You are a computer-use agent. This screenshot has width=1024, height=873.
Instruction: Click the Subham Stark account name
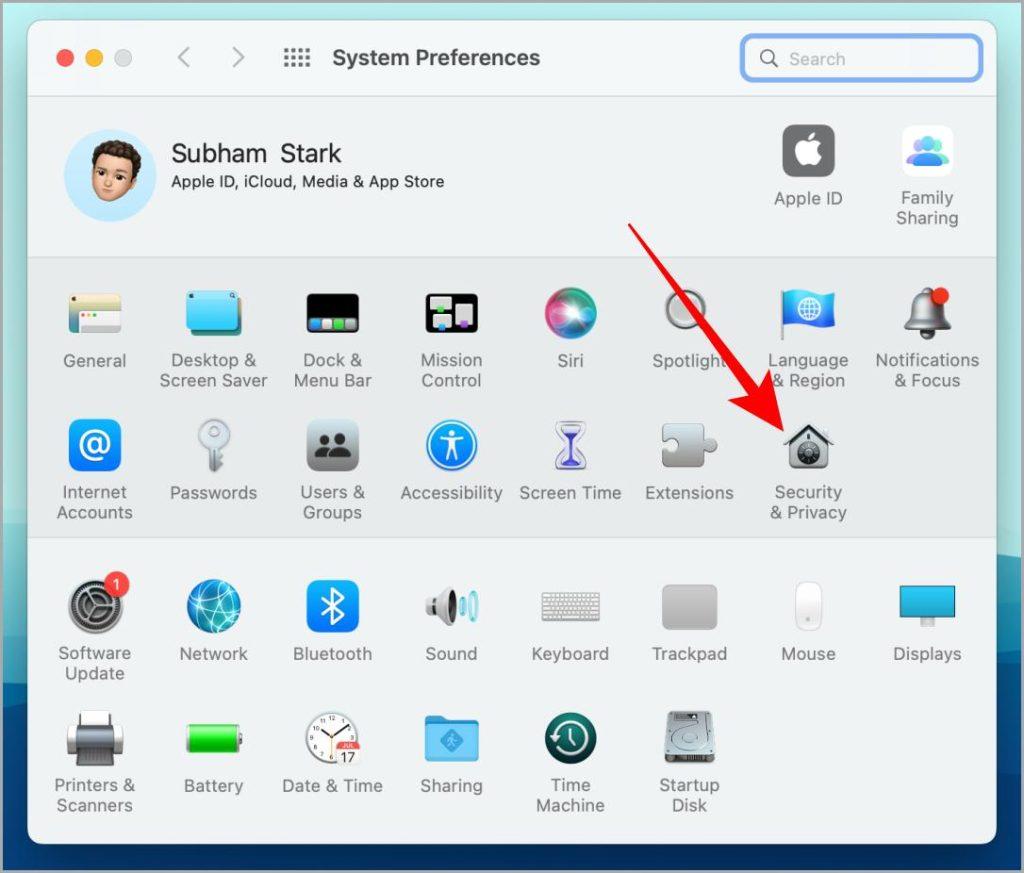256,153
